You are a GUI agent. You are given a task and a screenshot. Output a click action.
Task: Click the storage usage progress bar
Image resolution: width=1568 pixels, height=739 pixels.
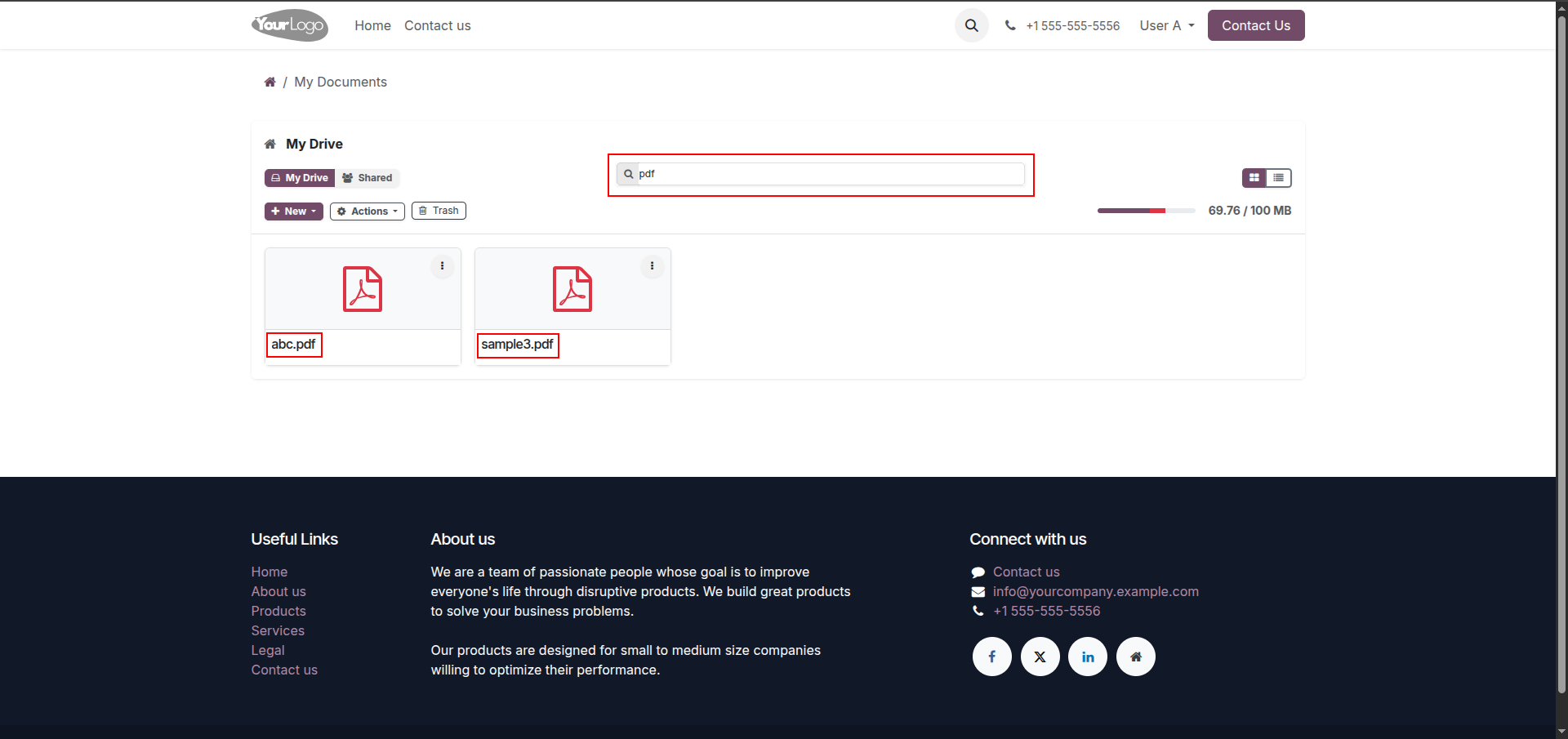1147,211
